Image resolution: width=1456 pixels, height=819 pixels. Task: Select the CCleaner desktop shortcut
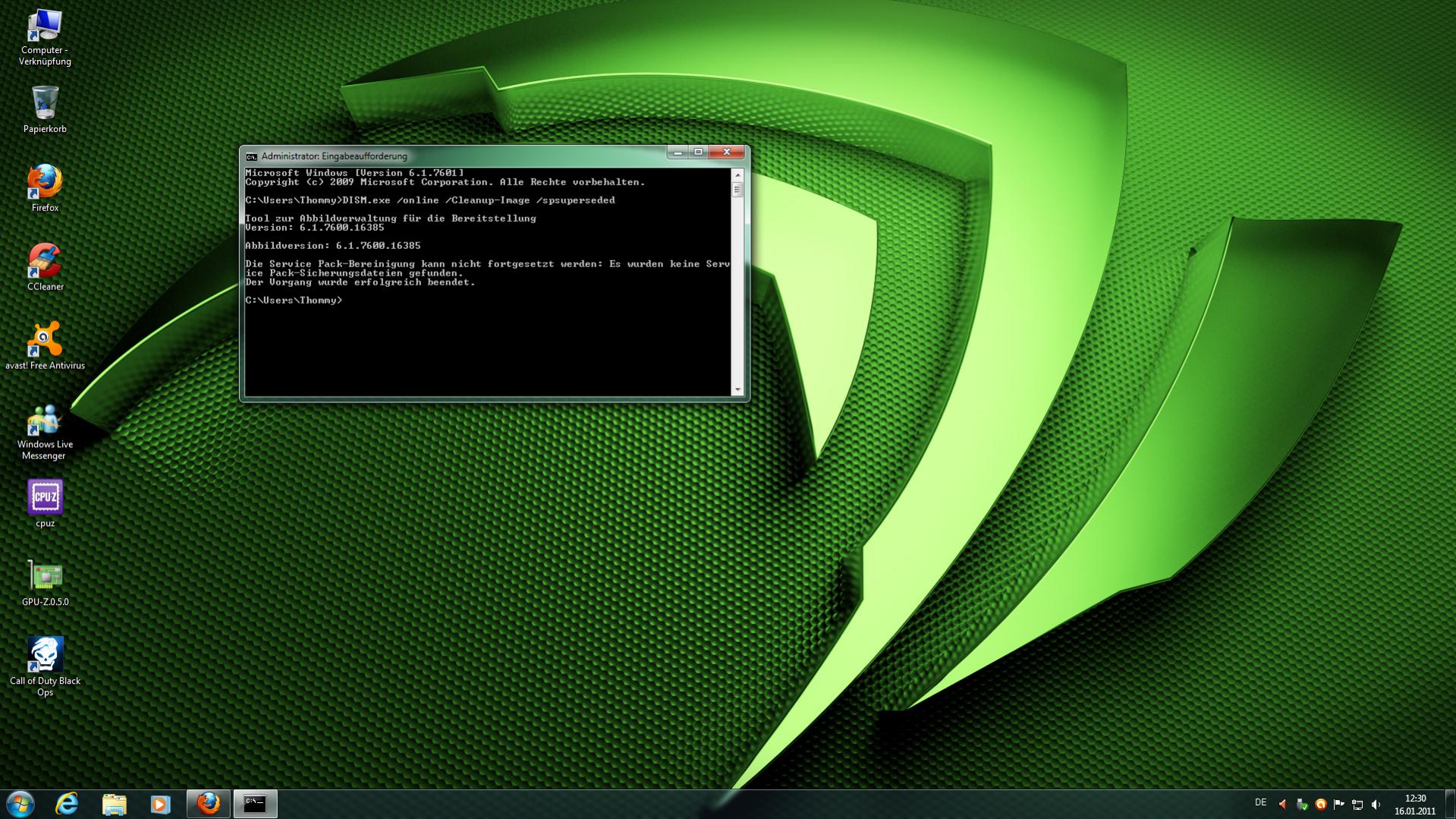tap(45, 267)
